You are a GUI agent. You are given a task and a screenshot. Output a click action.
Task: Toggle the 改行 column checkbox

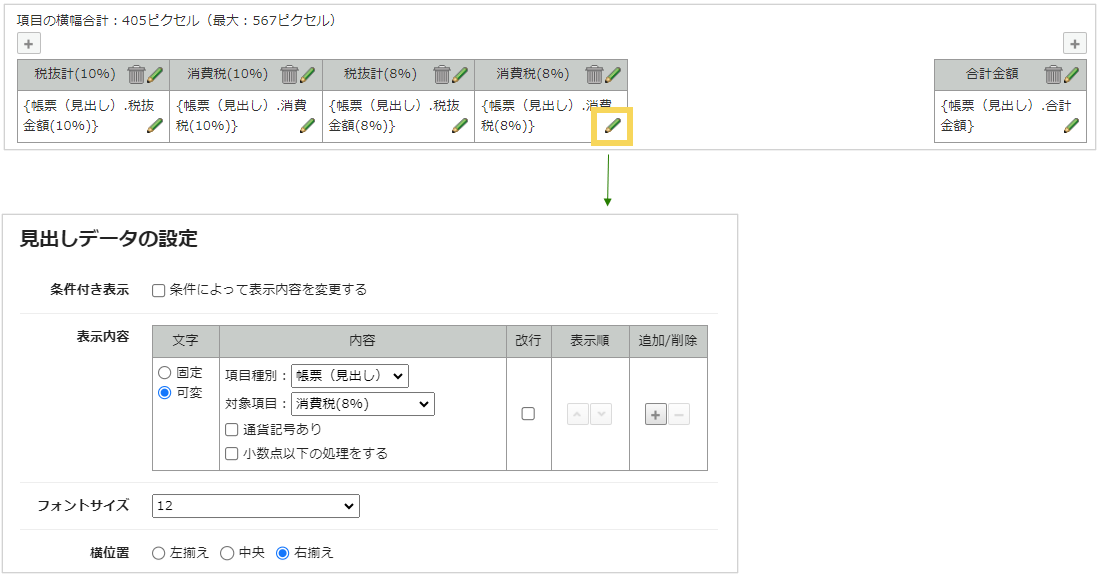(x=528, y=414)
